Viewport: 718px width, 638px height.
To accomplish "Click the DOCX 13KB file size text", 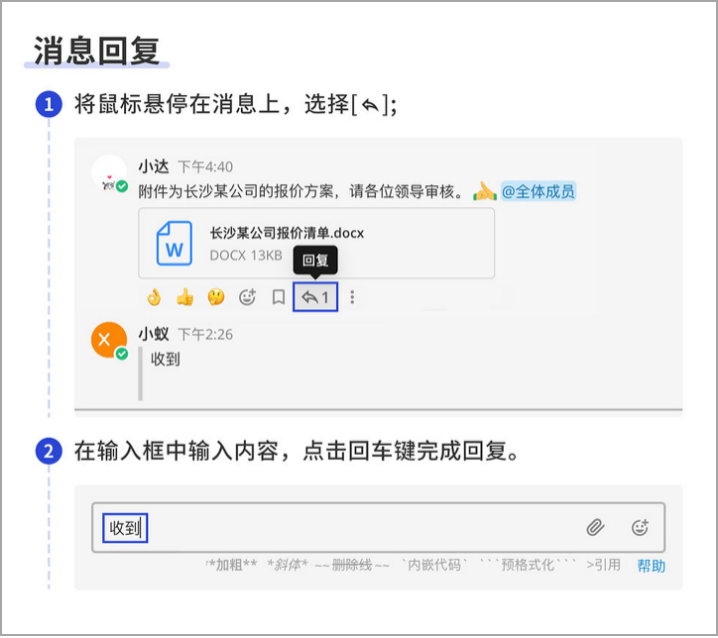I will pos(246,256).
